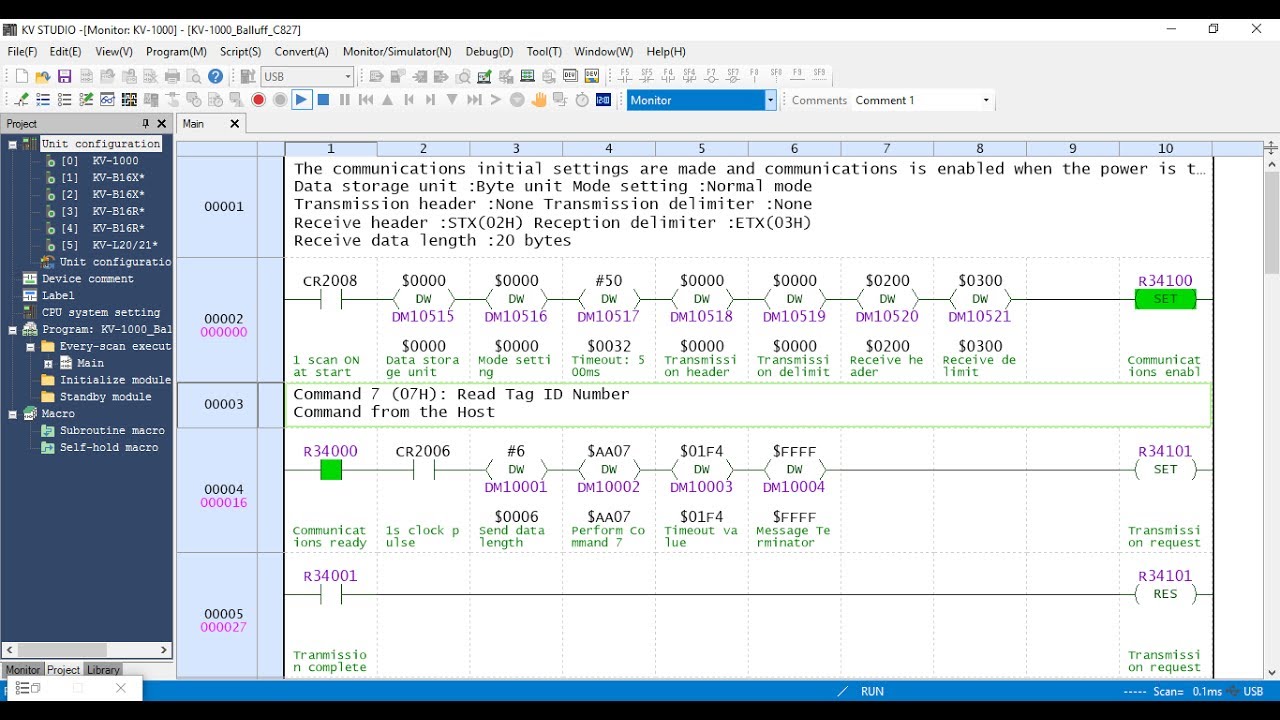This screenshot has height=720, width=1280.
Task: Open the Script(S) menu
Action: click(241, 51)
